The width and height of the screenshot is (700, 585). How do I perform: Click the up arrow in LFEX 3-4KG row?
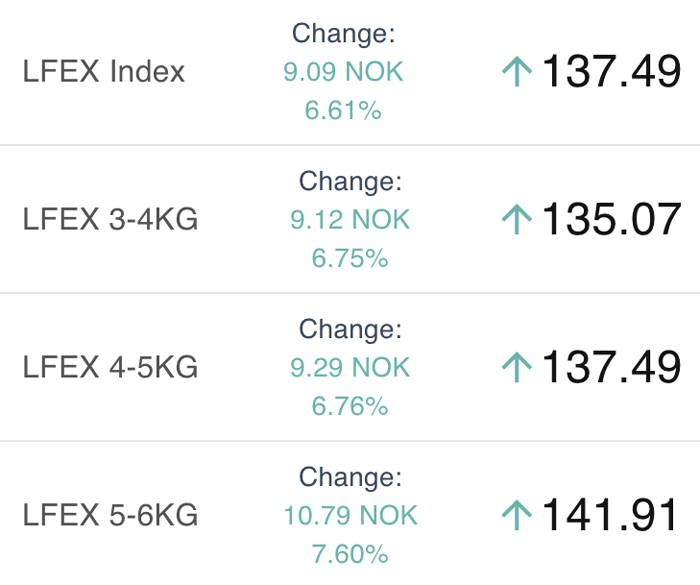pos(516,220)
